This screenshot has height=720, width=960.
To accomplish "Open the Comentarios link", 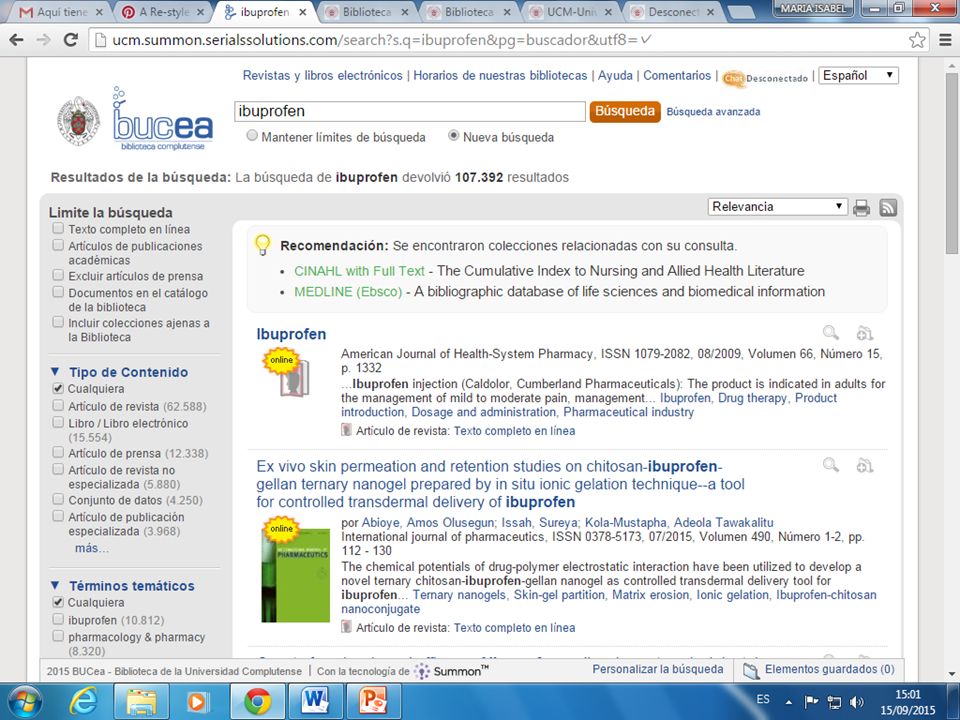I will click(677, 76).
